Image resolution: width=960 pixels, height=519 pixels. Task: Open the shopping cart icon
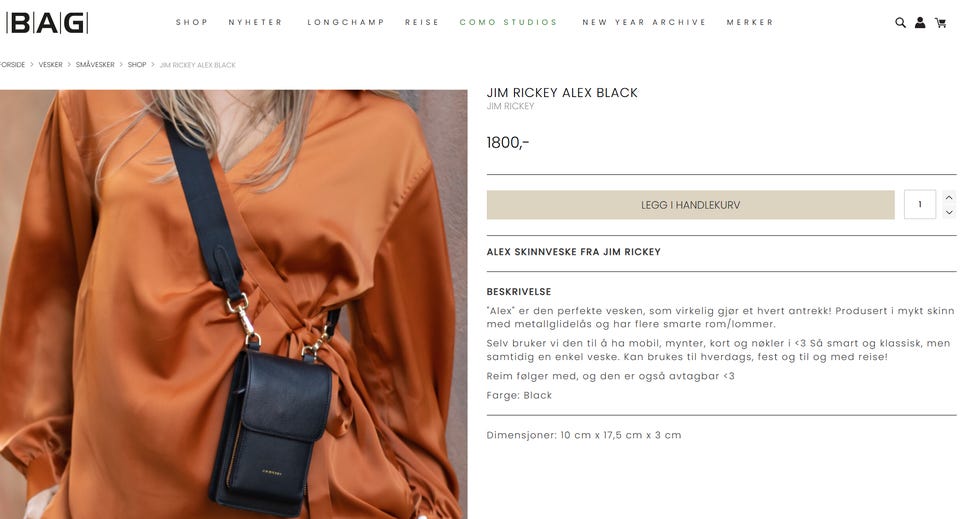[x=940, y=23]
